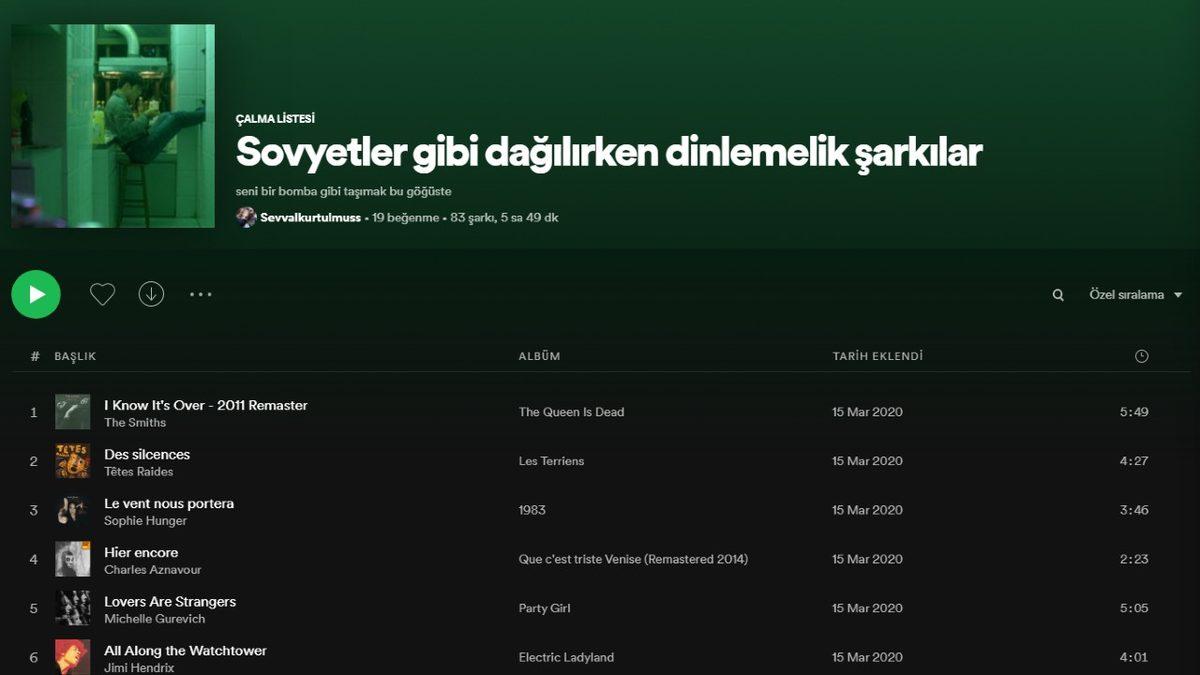
Task: Open the album The Queen Is Dead
Action: click(x=571, y=411)
